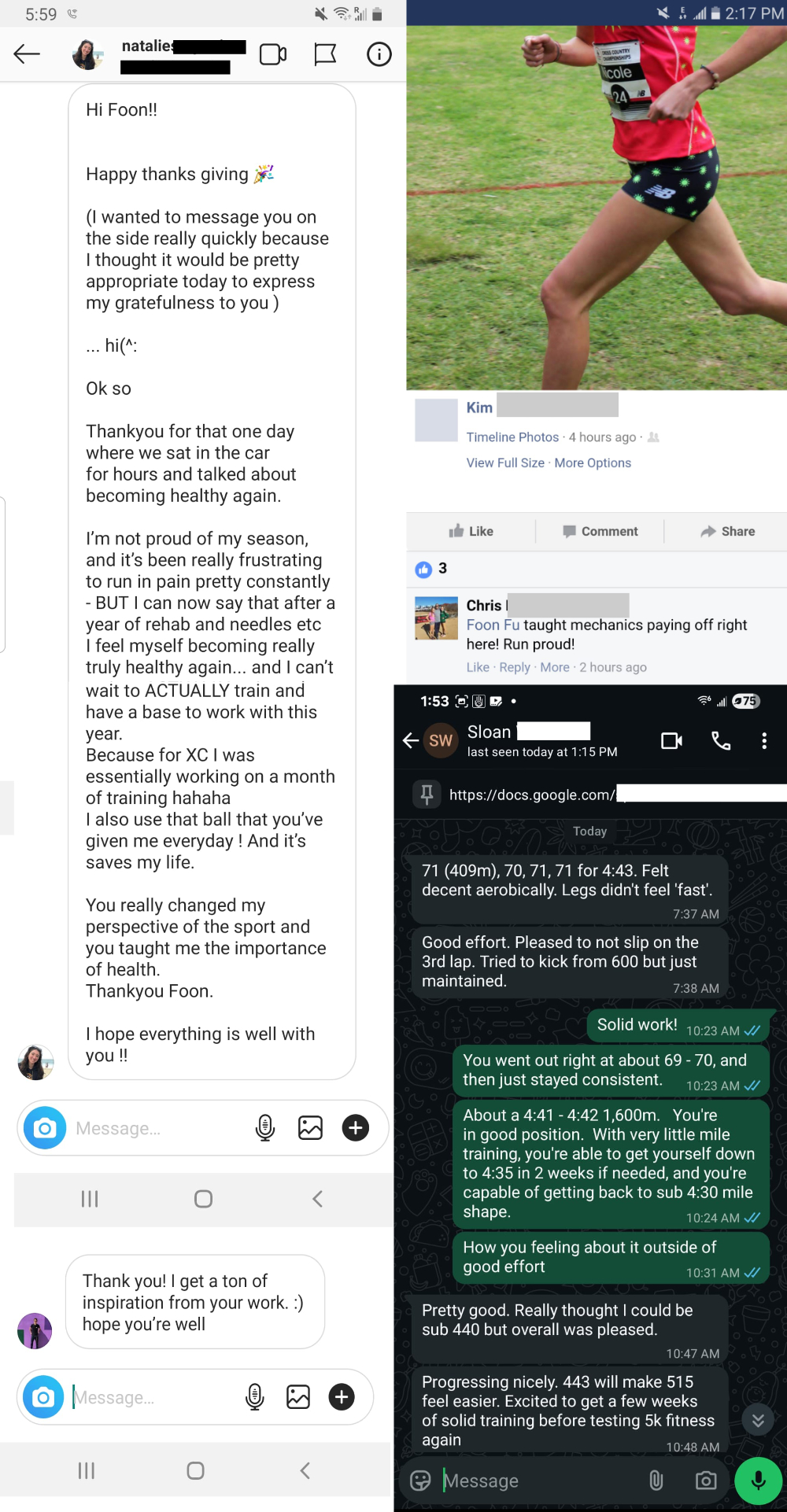The width and height of the screenshot is (787, 1512).
Task: Tap microphone in upper Instagram message bar
Action: 265,1128
